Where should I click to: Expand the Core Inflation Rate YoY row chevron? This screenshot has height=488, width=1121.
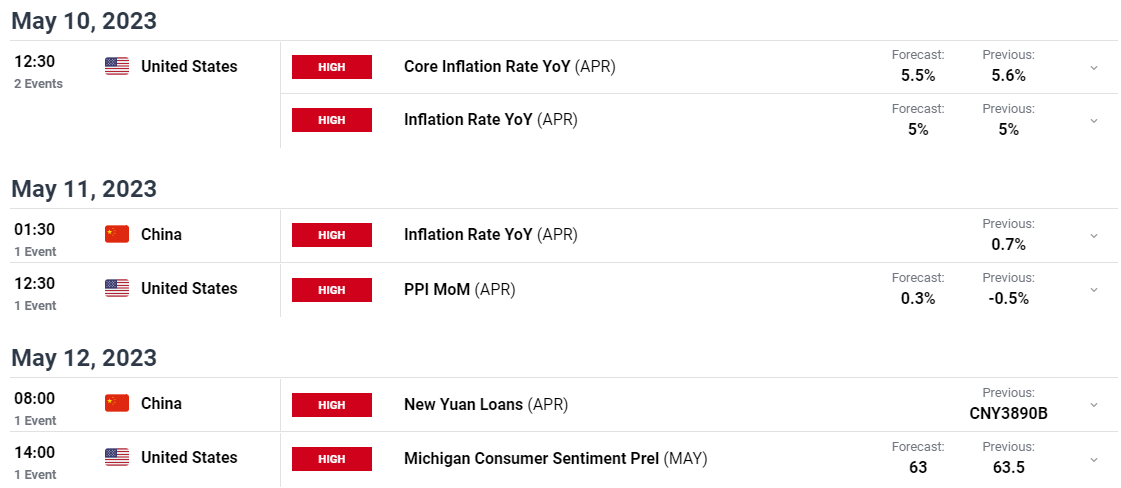coord(1094,67)
